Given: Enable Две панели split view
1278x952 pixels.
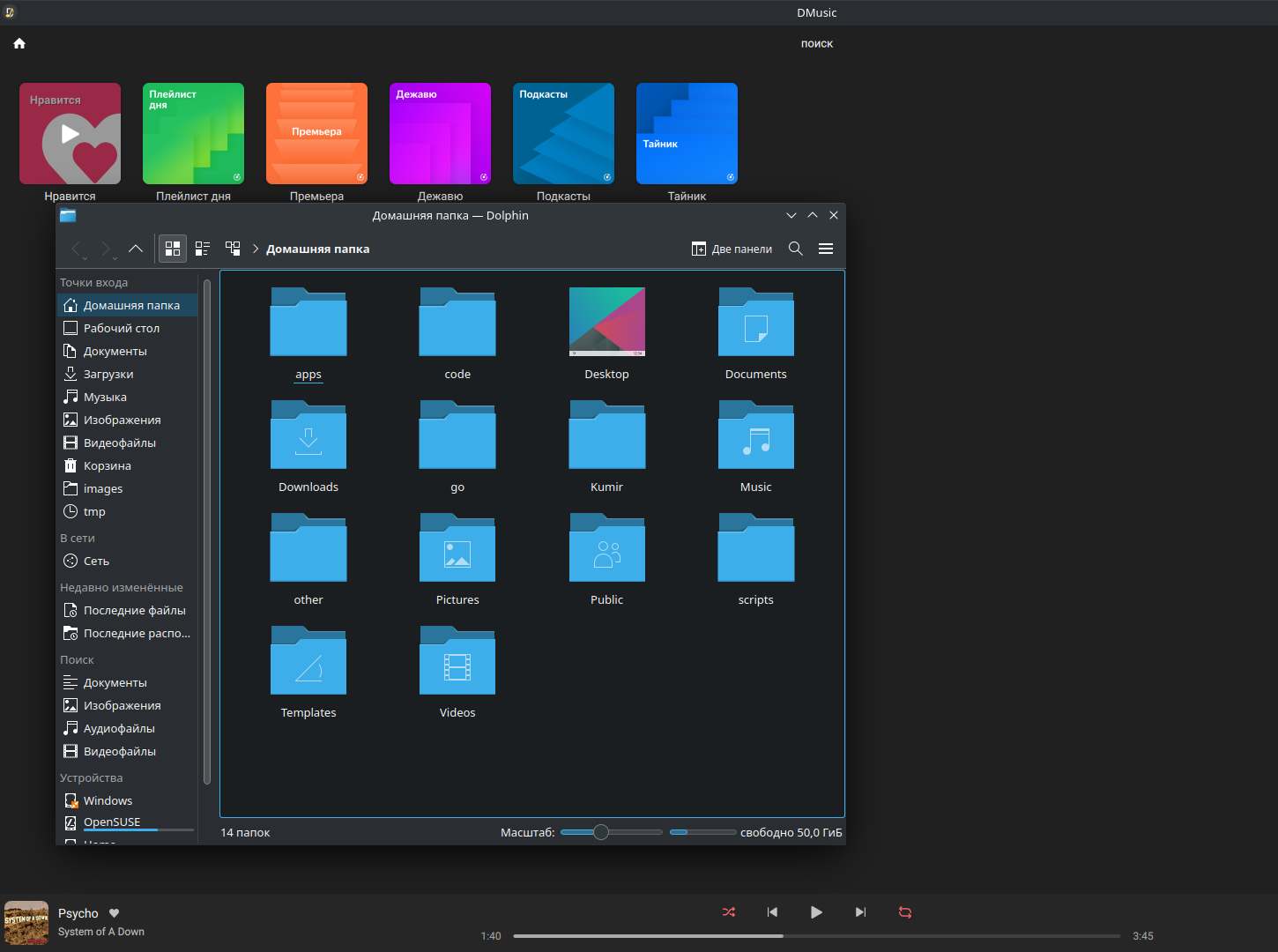Looking at the screenshot, I should pyautogui.click(x=732, y=249).
